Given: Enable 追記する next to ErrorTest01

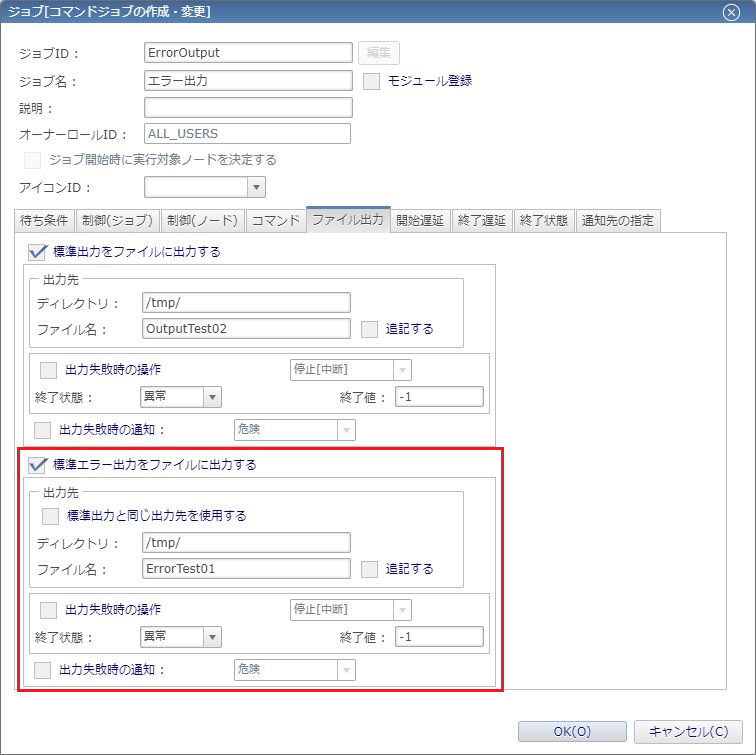Looking at the screenshot, I should click(369, 569).
